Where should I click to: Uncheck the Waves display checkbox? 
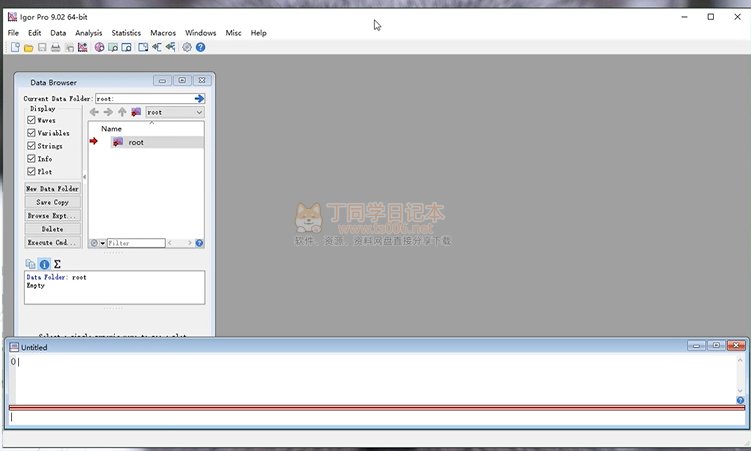coord(31,120)
